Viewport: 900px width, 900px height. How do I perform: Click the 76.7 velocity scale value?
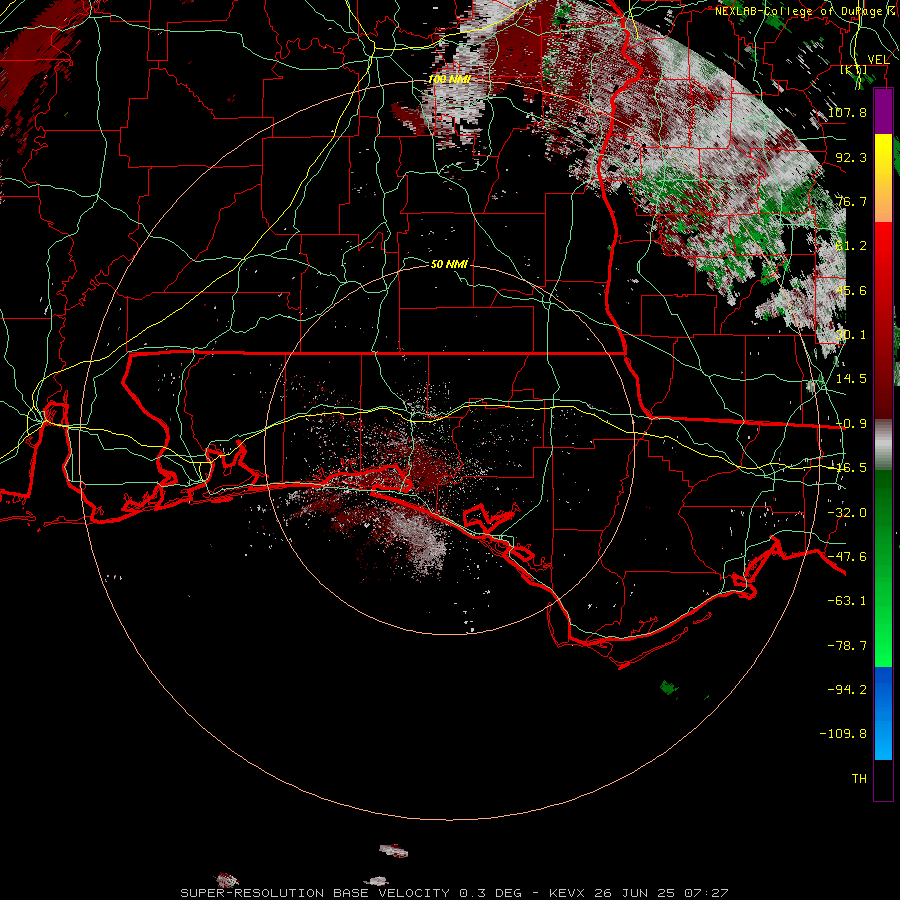(851, 201)
